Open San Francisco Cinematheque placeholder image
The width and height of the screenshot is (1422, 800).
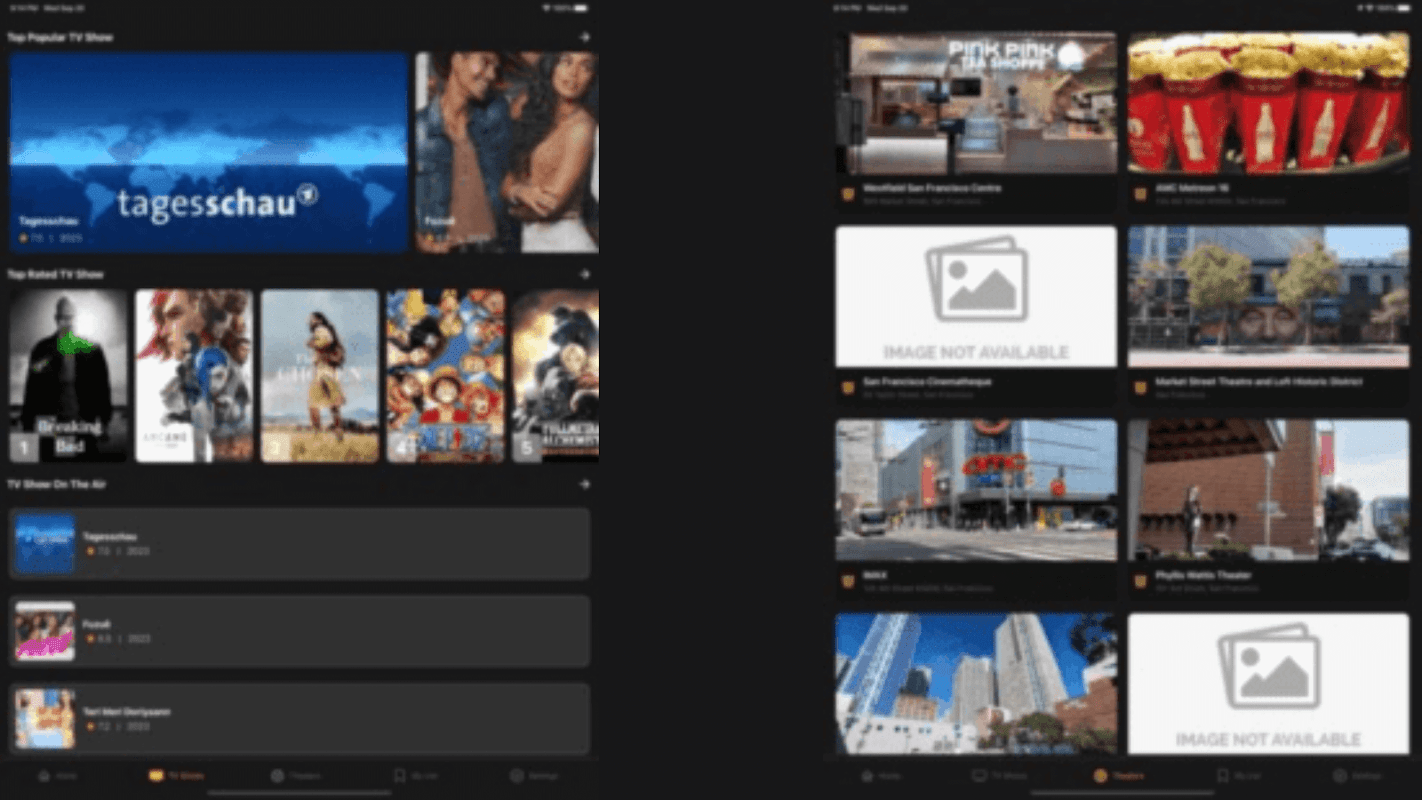coord(976,296)
